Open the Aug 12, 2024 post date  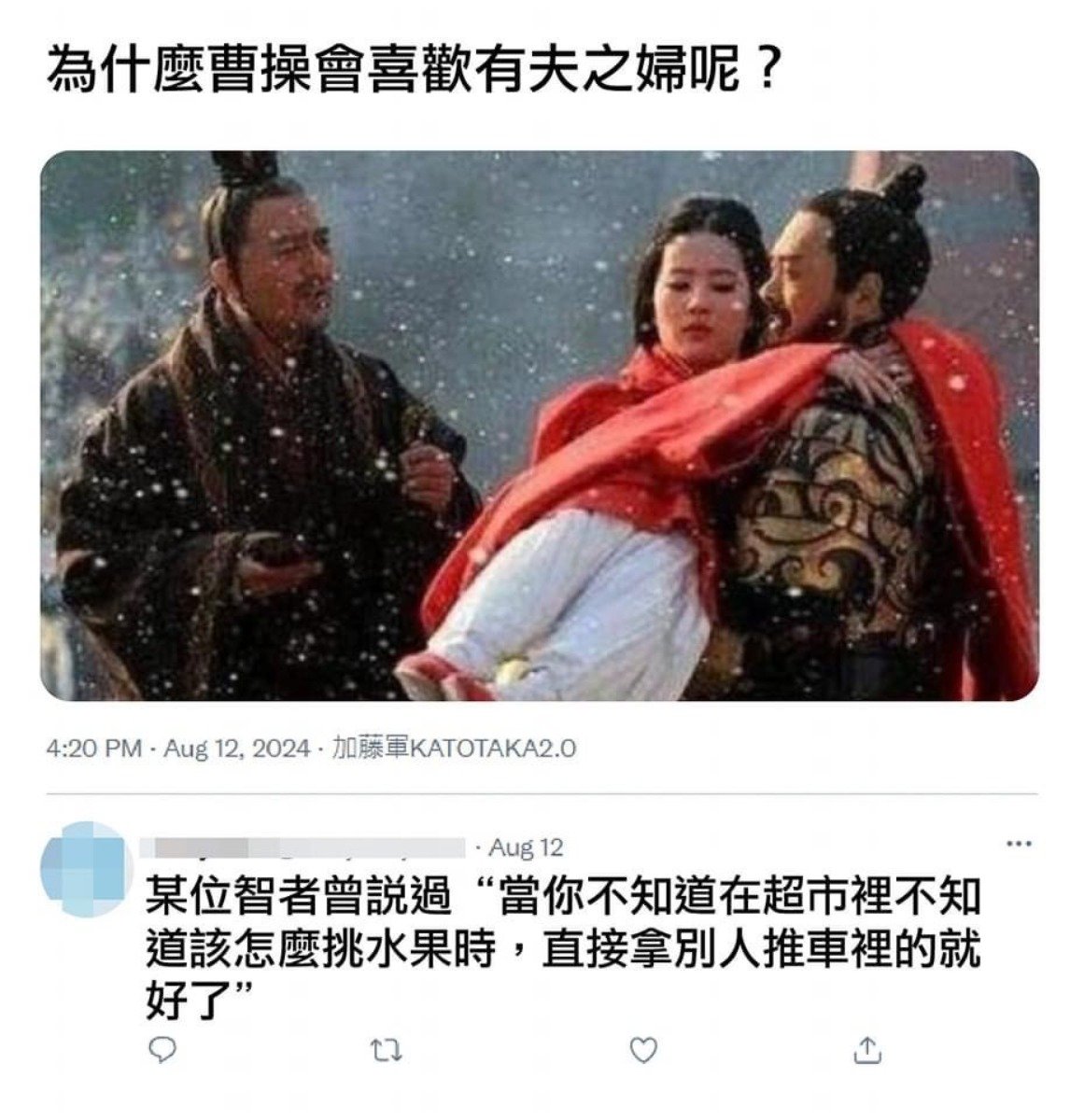pos(236,749)
